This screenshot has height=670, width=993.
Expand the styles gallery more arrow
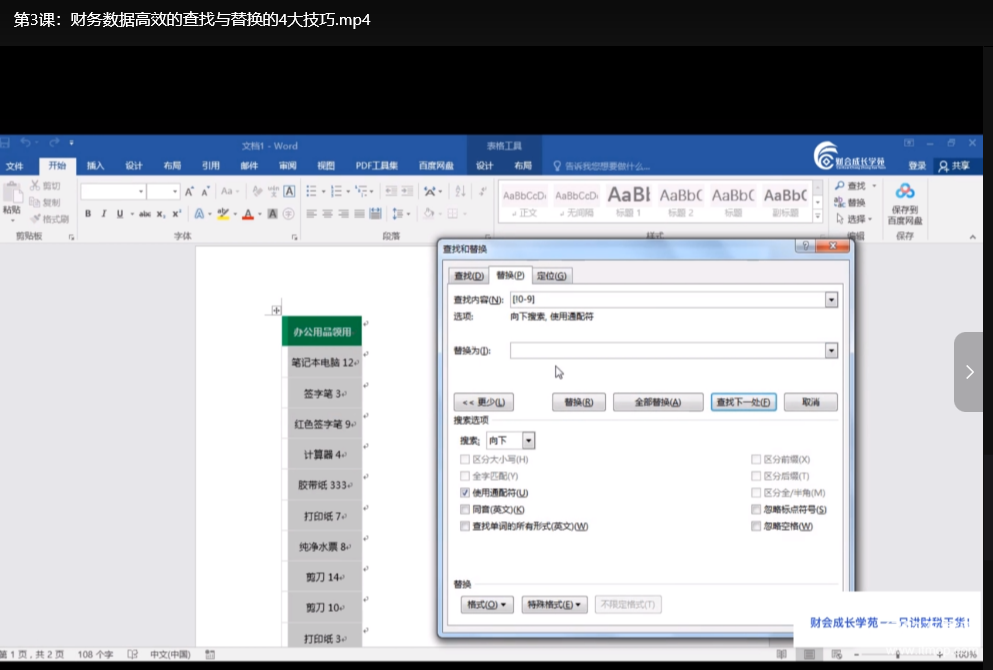coord(818,217)
